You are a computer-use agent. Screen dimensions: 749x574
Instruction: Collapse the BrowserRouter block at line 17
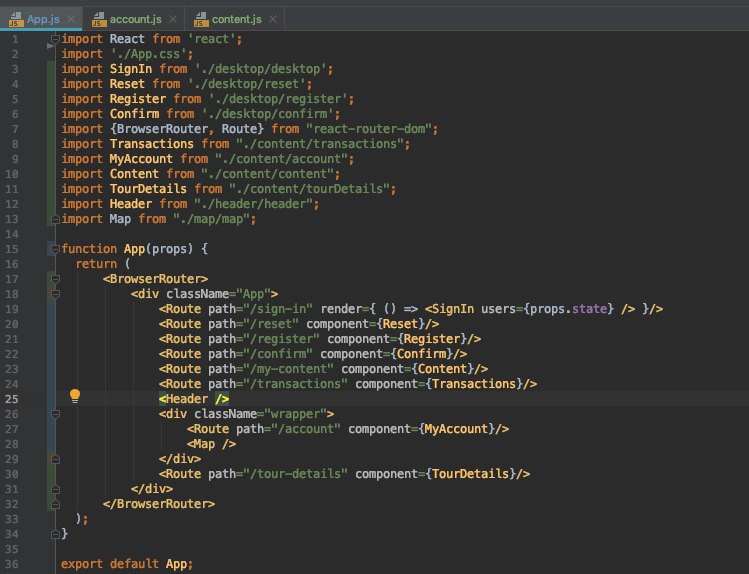click(55, 279)
